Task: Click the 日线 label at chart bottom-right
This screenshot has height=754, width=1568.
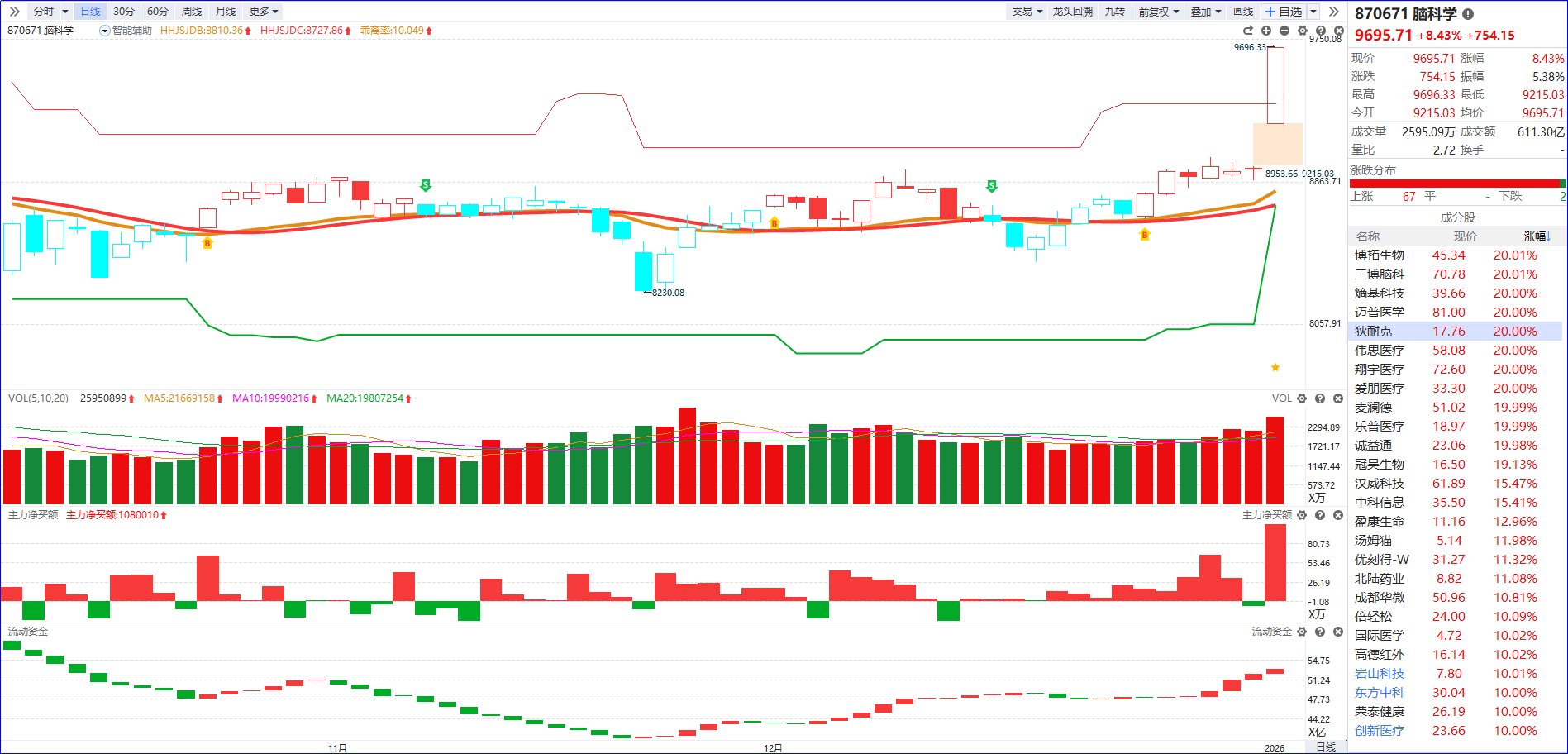Action: (x=1326, y=747)
